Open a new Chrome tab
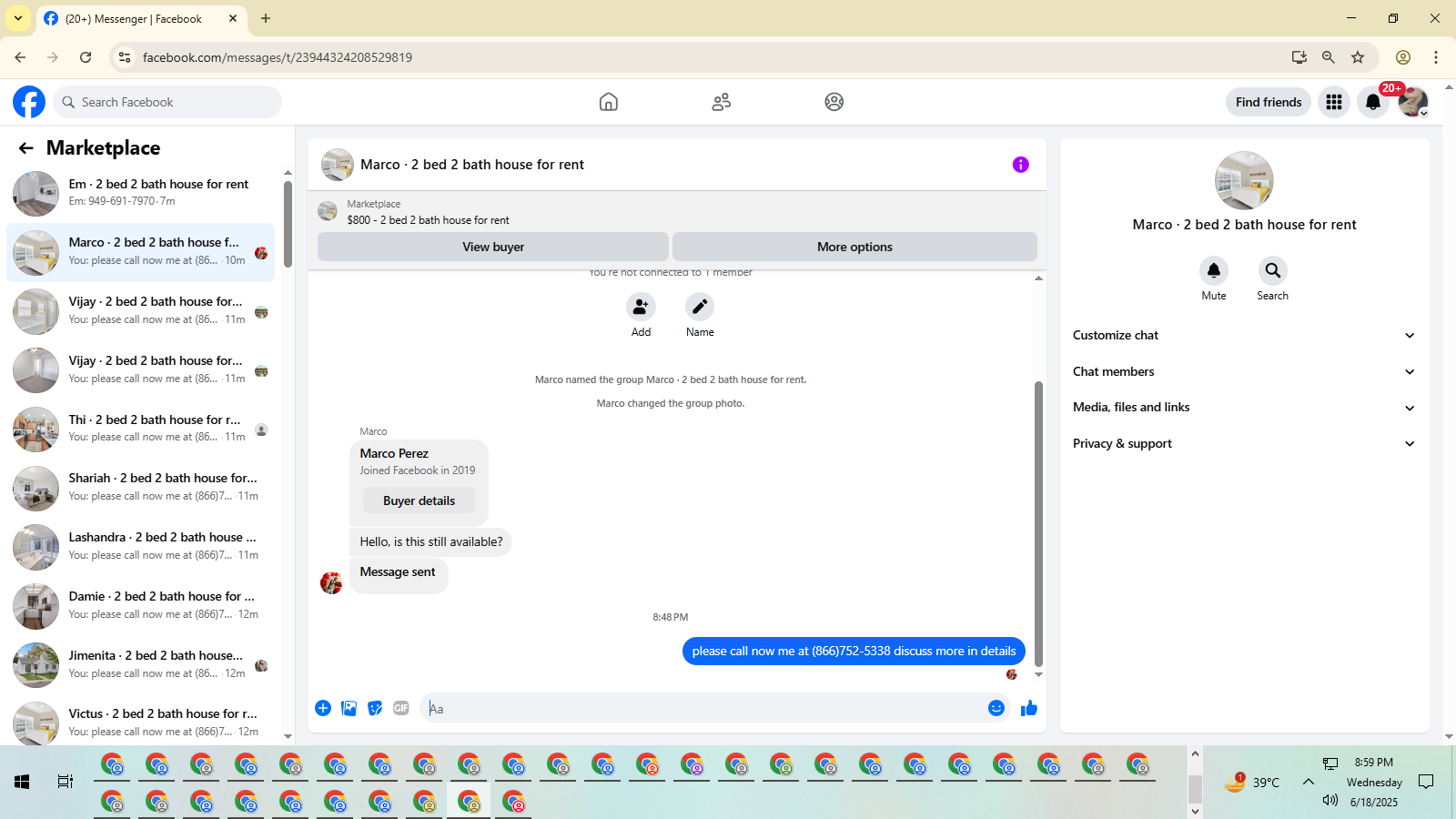1456x819 pixels. (x=266, y=18)
